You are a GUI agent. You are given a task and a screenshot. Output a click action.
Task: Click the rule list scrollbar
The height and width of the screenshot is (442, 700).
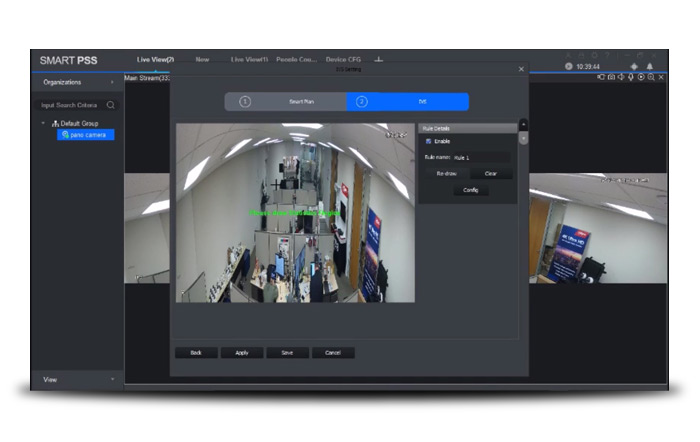pos(523,135)
